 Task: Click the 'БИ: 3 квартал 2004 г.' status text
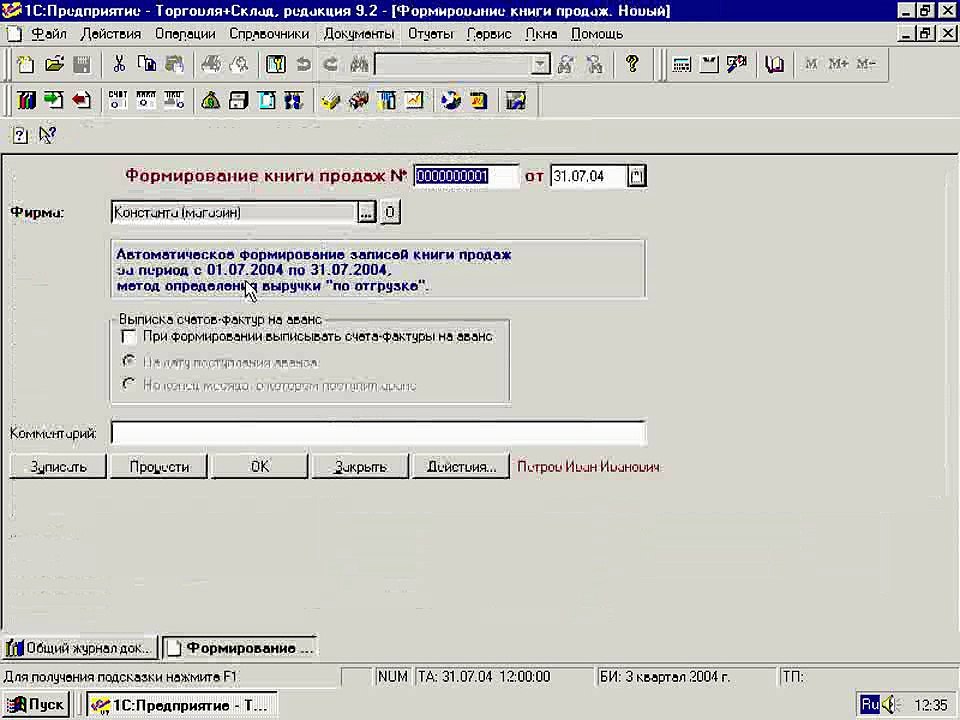pyautogui.click(x=664, y=677)
